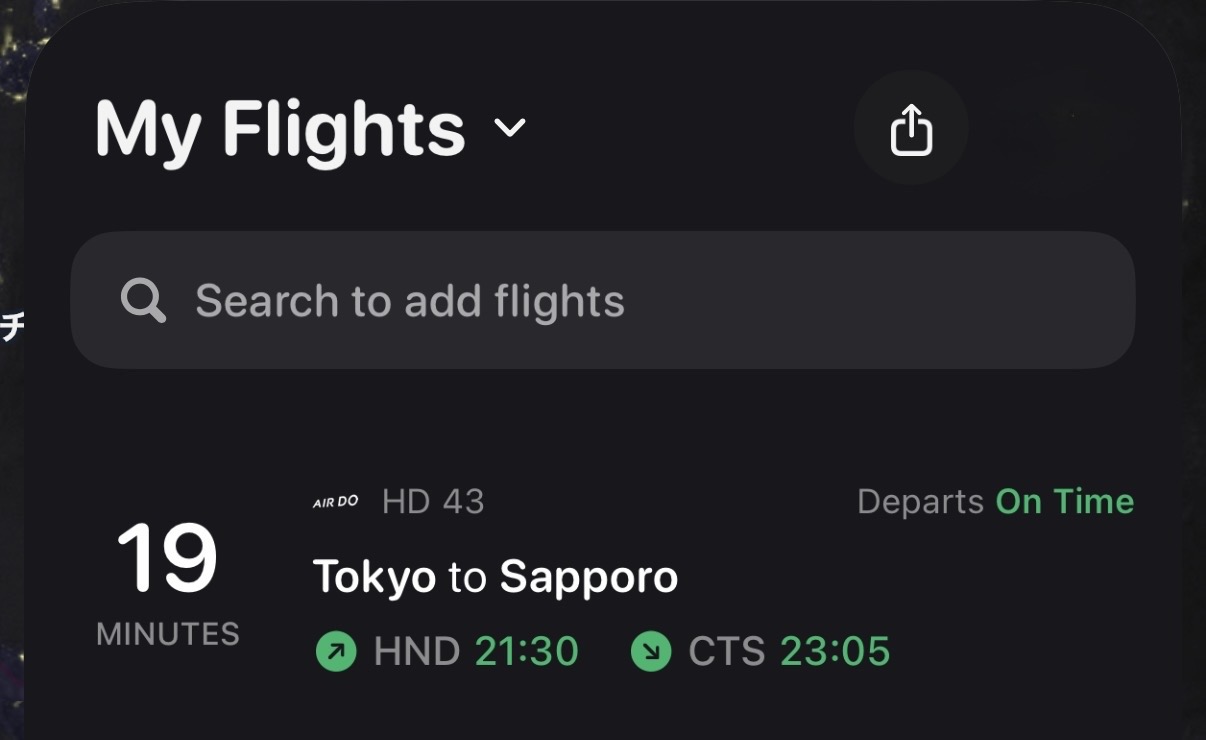Tap the green arrival arrow next to CTS

click(x=651, y=651)
